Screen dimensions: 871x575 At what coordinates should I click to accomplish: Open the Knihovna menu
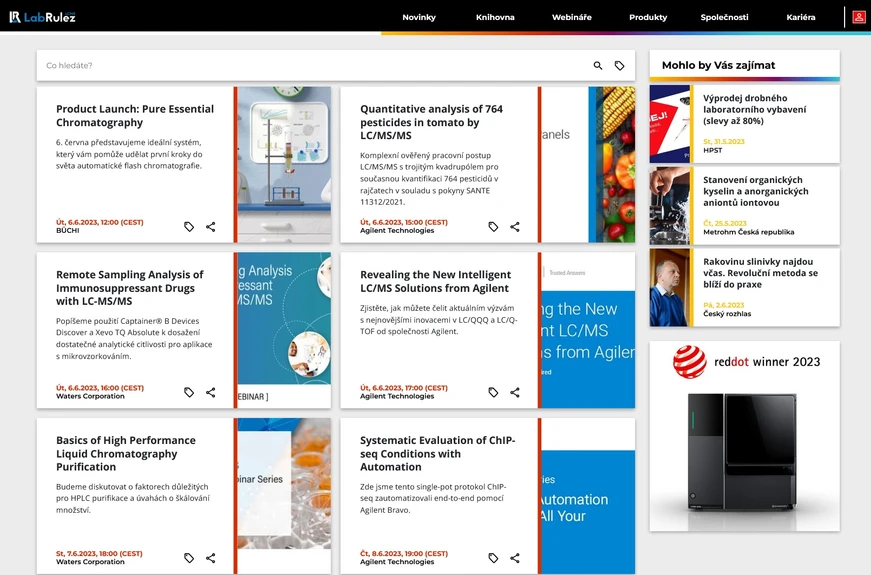(495, 17)
